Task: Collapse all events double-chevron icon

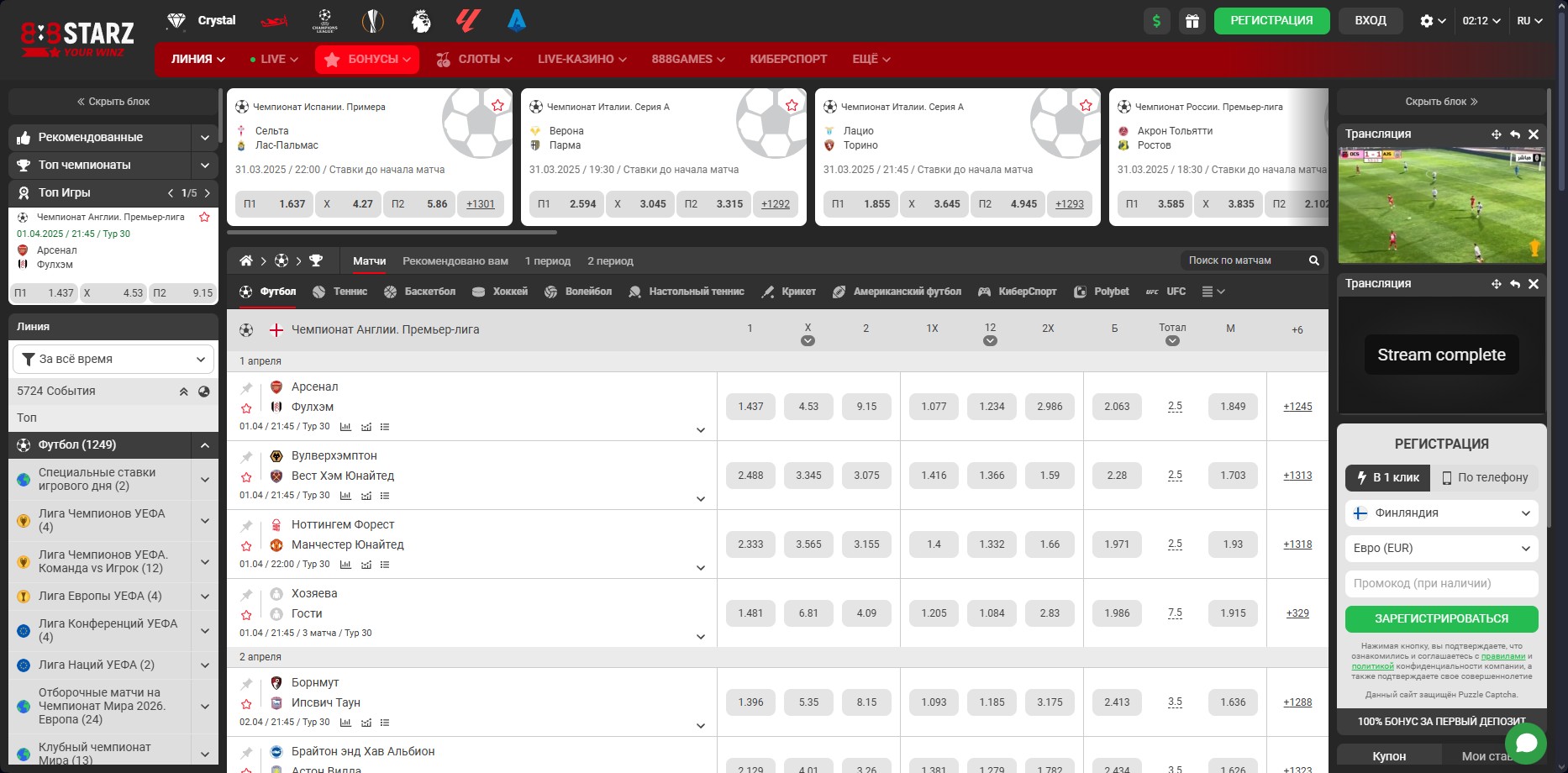Action: tap(183, 392)
